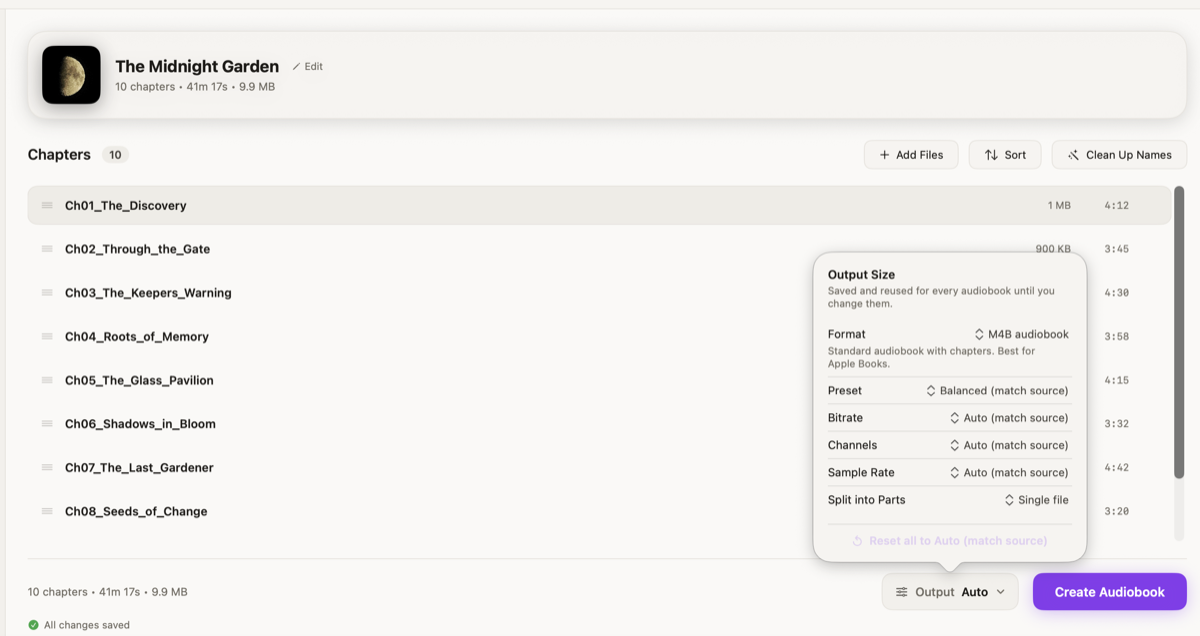Click the drag handle icon for Ch01_The_Discovery

(47, 205)
